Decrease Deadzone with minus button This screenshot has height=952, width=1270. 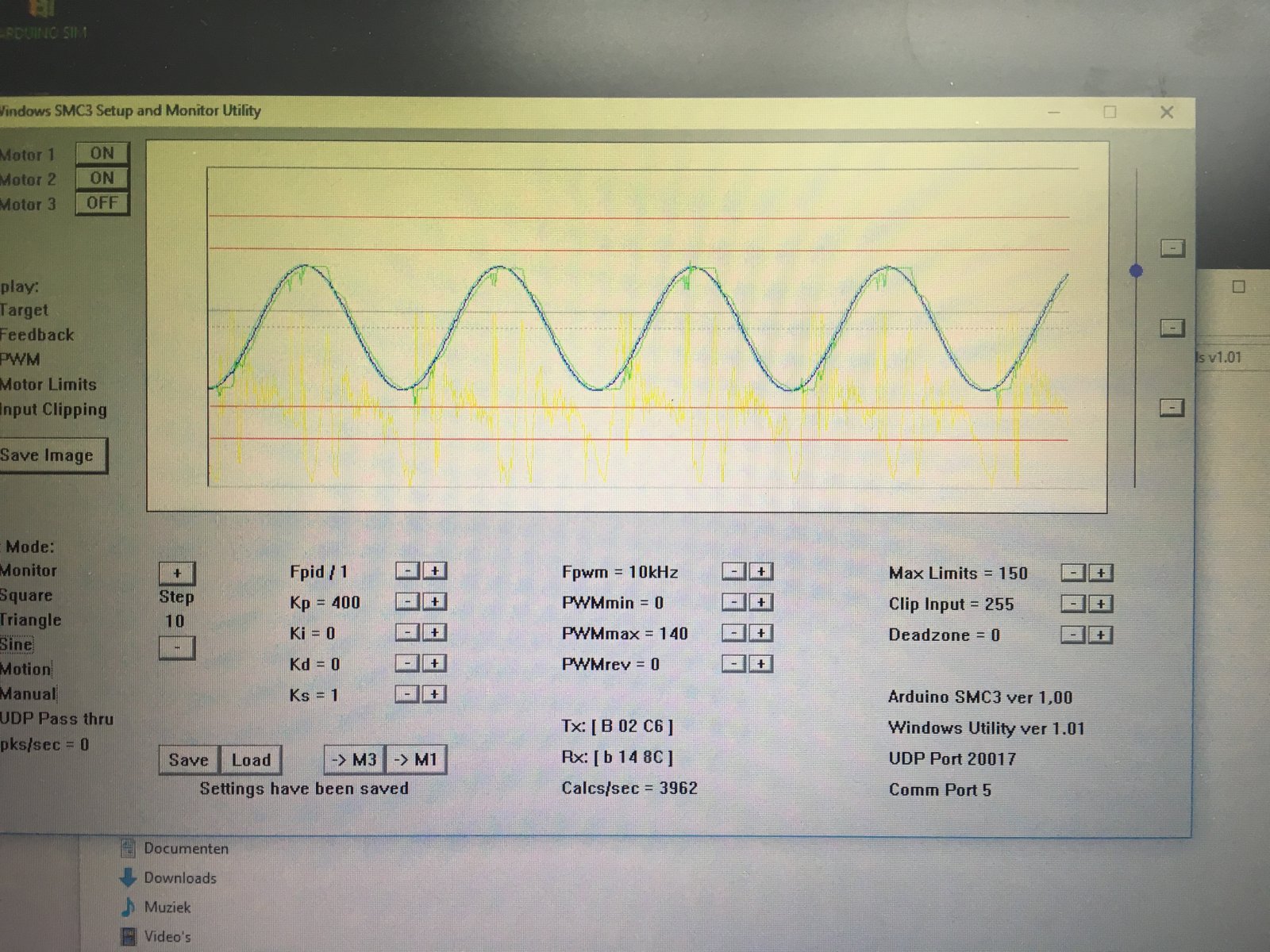[1074, 635]
